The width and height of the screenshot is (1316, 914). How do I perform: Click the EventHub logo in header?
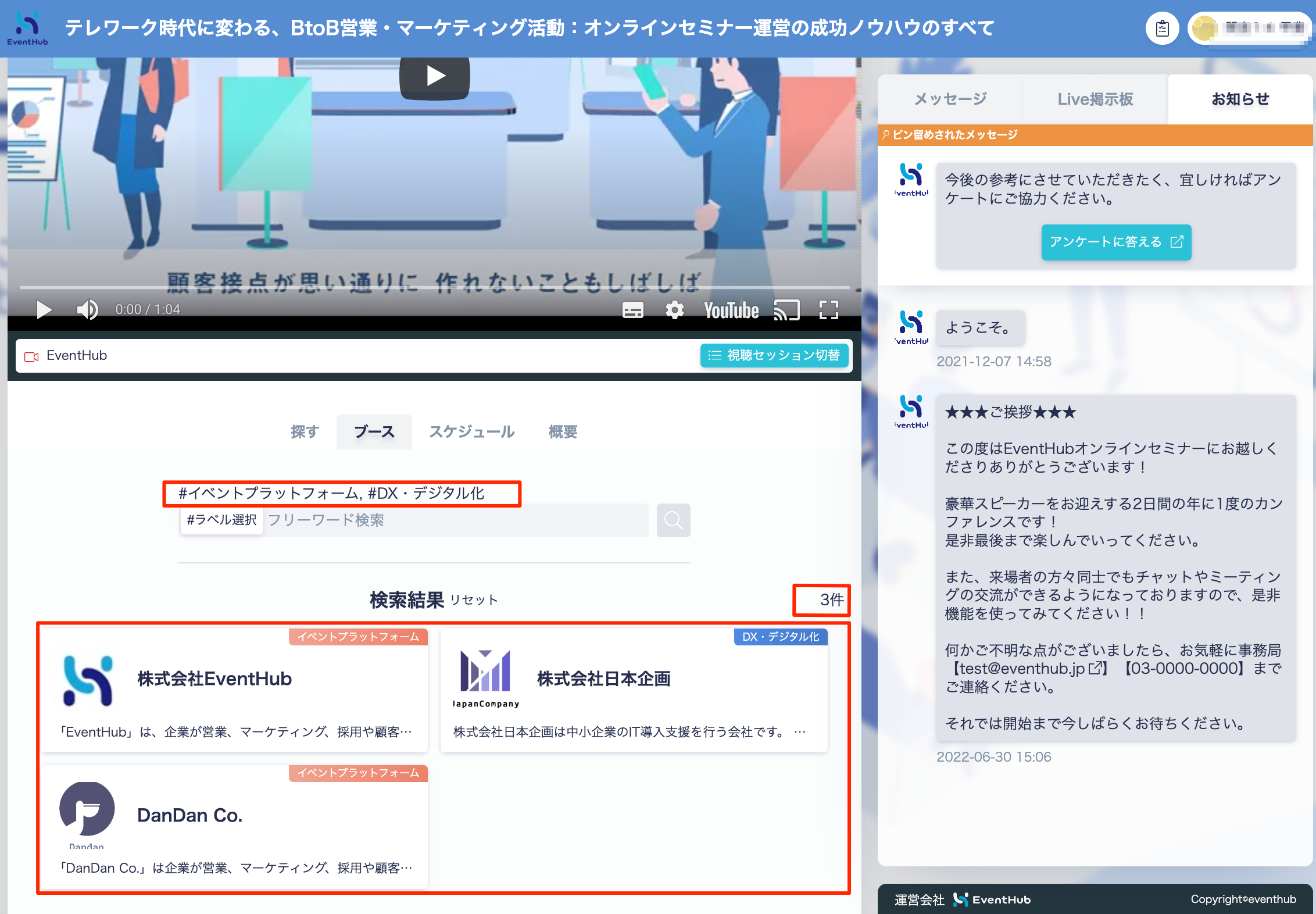tap(27, 28)
